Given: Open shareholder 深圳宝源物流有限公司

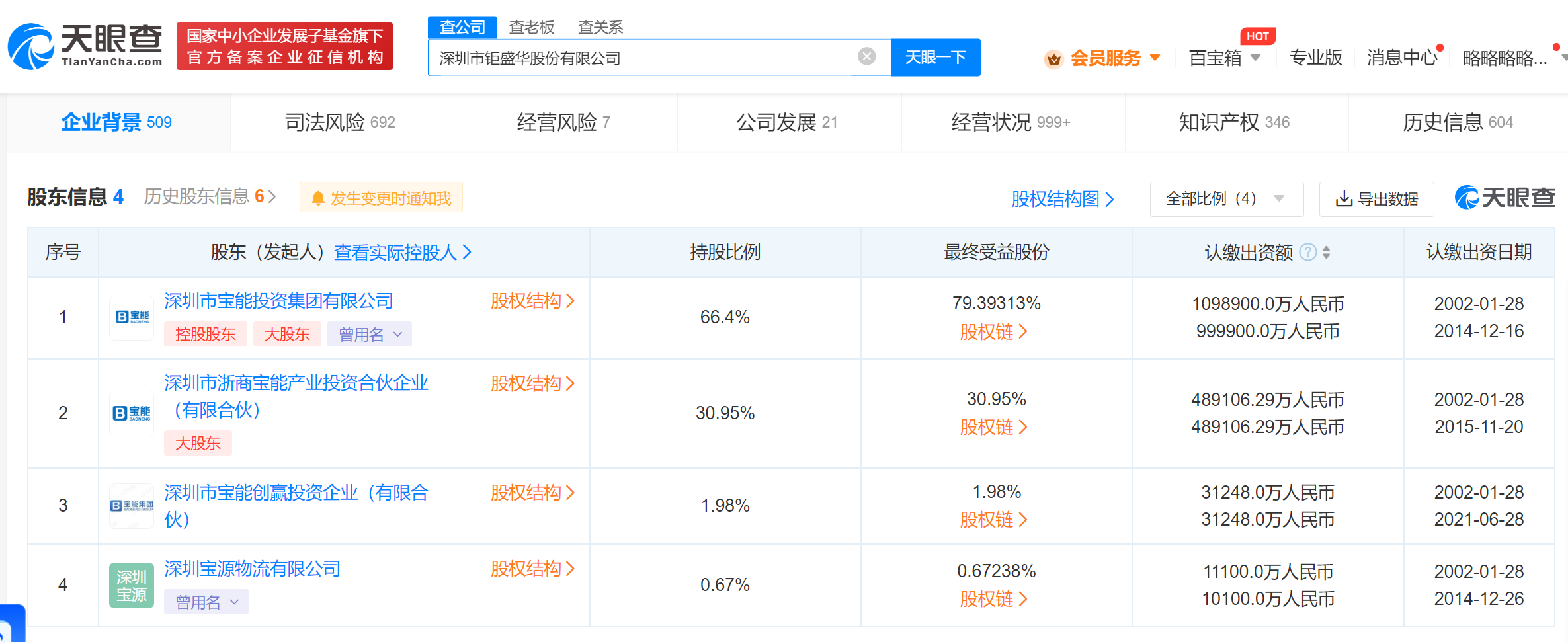Looking at the screenshot, I should tap(252, 569).
